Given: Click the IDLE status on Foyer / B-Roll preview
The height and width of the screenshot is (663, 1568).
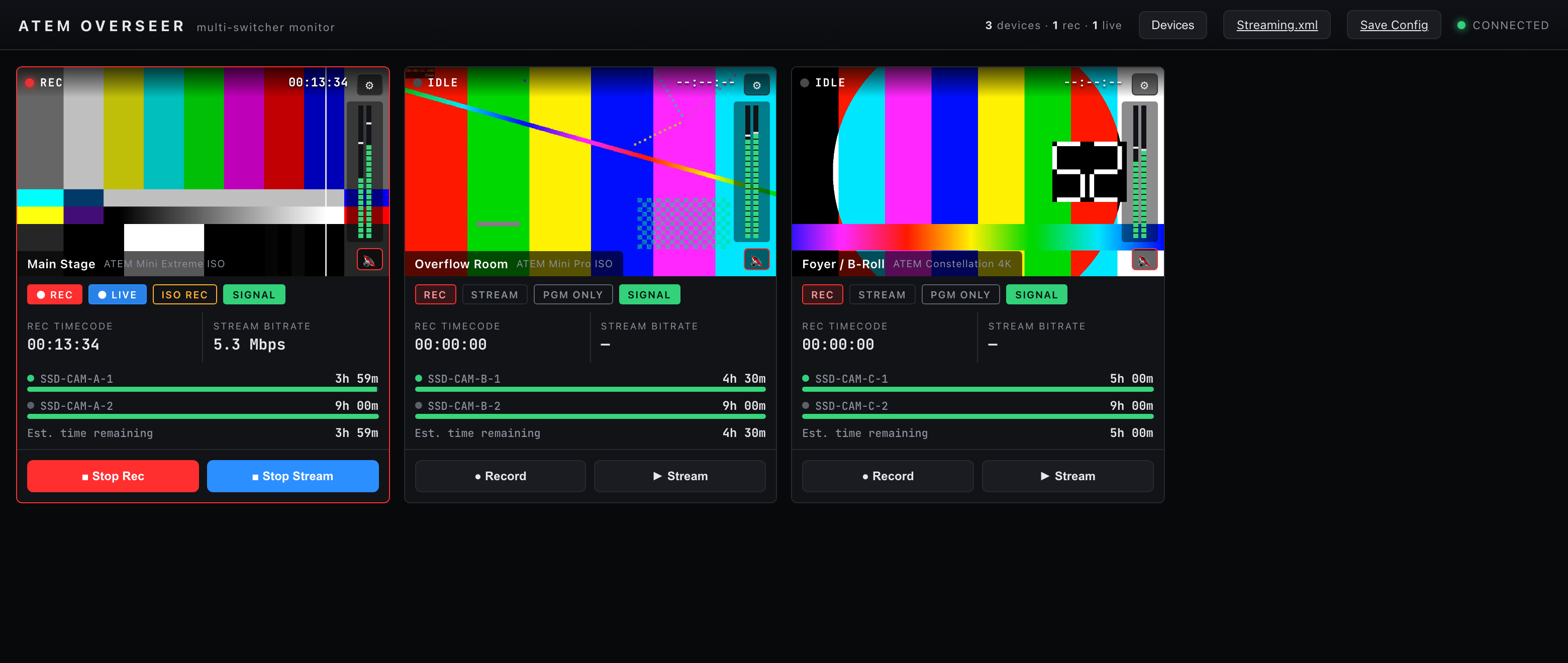Looking at the screenshot, I should [823, 83].
